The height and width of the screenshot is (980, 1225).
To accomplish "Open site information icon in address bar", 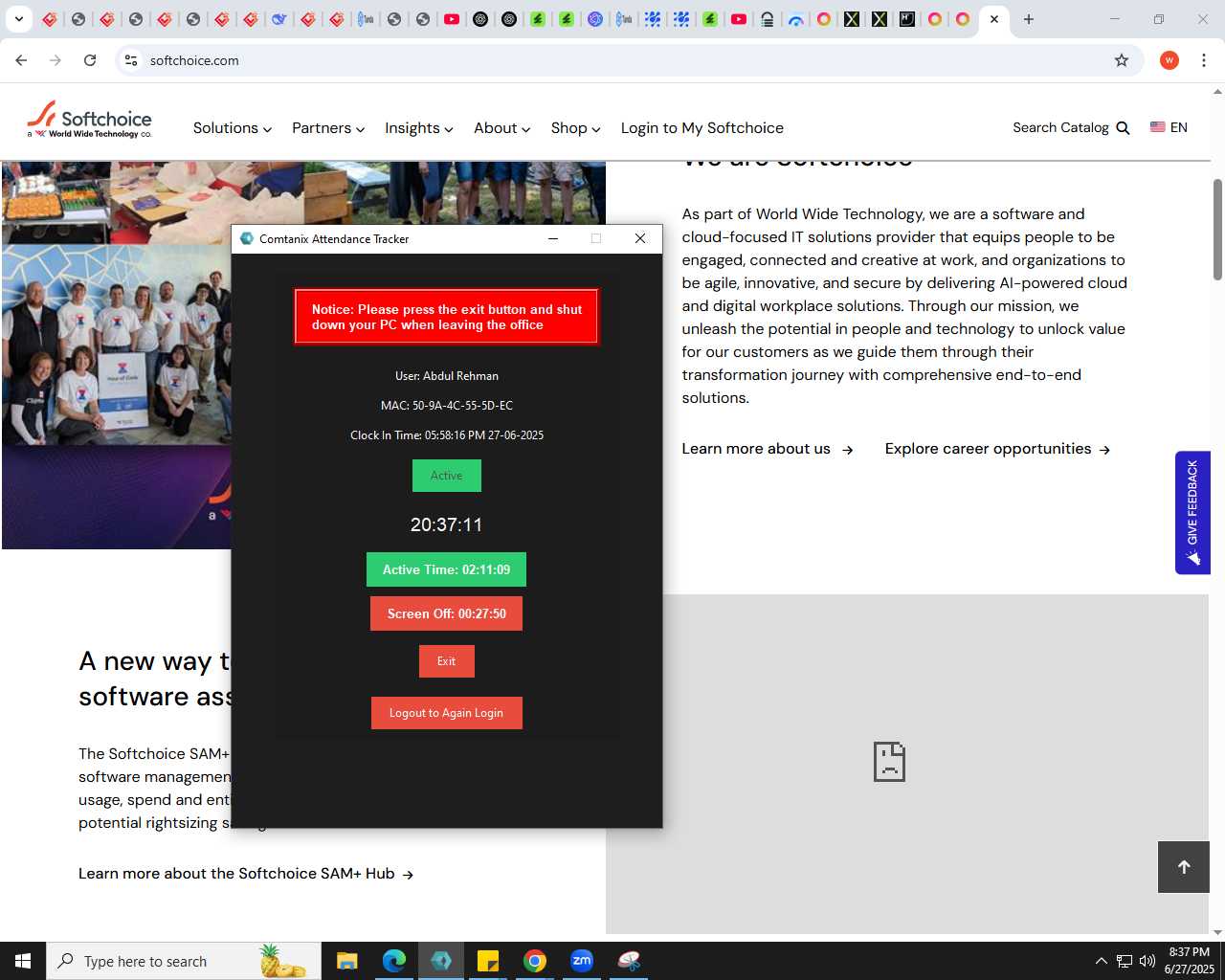I will 131,60.
